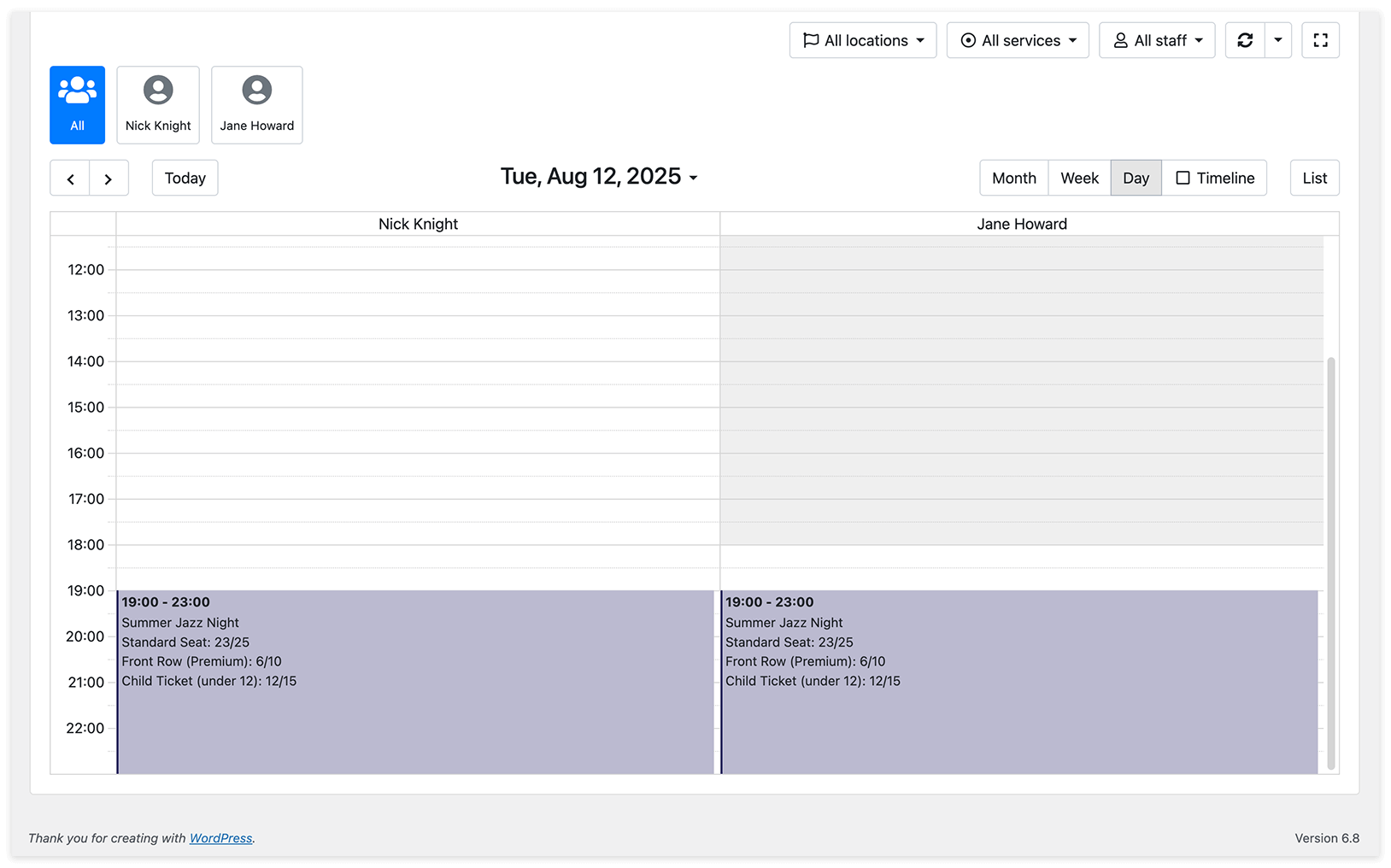Viewport: 1391px width, 868px height.
Task: Go to next day arrow
Action: (109, 179)
